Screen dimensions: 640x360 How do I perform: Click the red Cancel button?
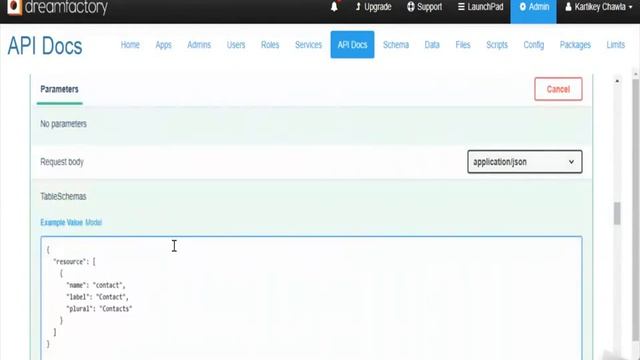558,89
